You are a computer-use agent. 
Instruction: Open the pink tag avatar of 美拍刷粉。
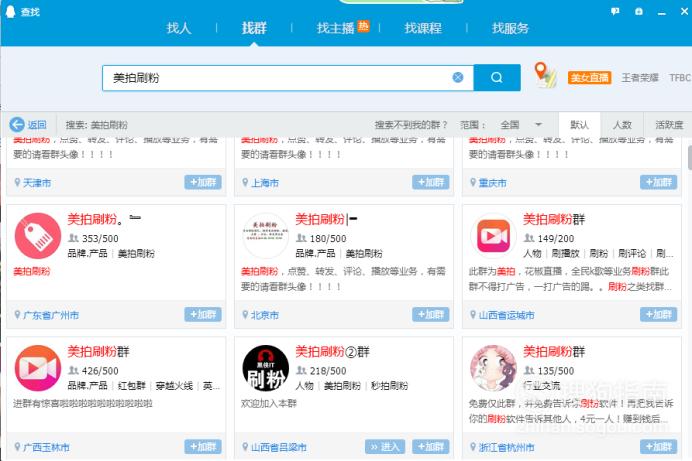(38, 236)
